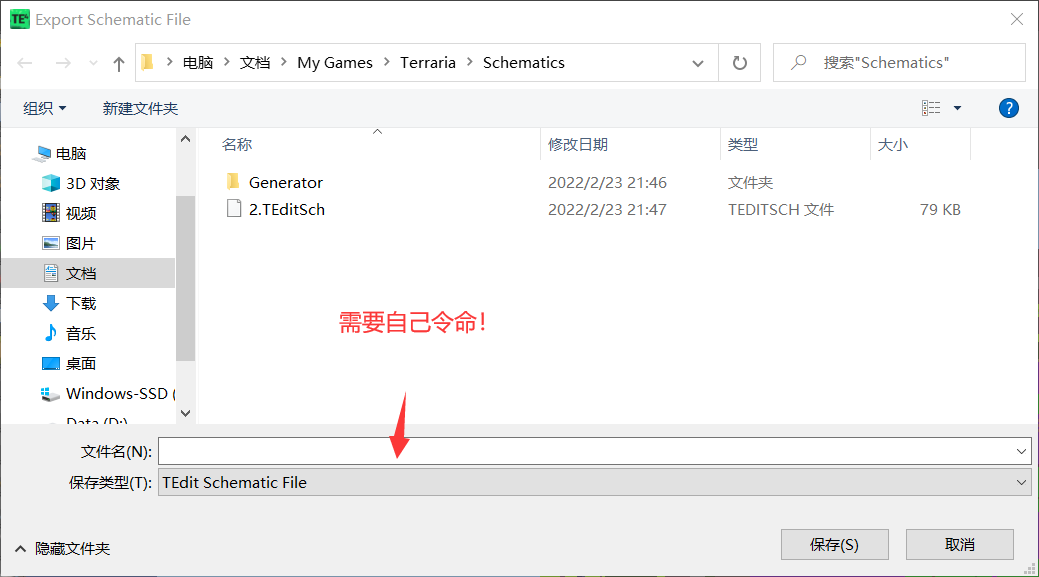Viewport: 1039px width, 577px height.
Task: Click the Up one level arrow
Action: [119, 63]
